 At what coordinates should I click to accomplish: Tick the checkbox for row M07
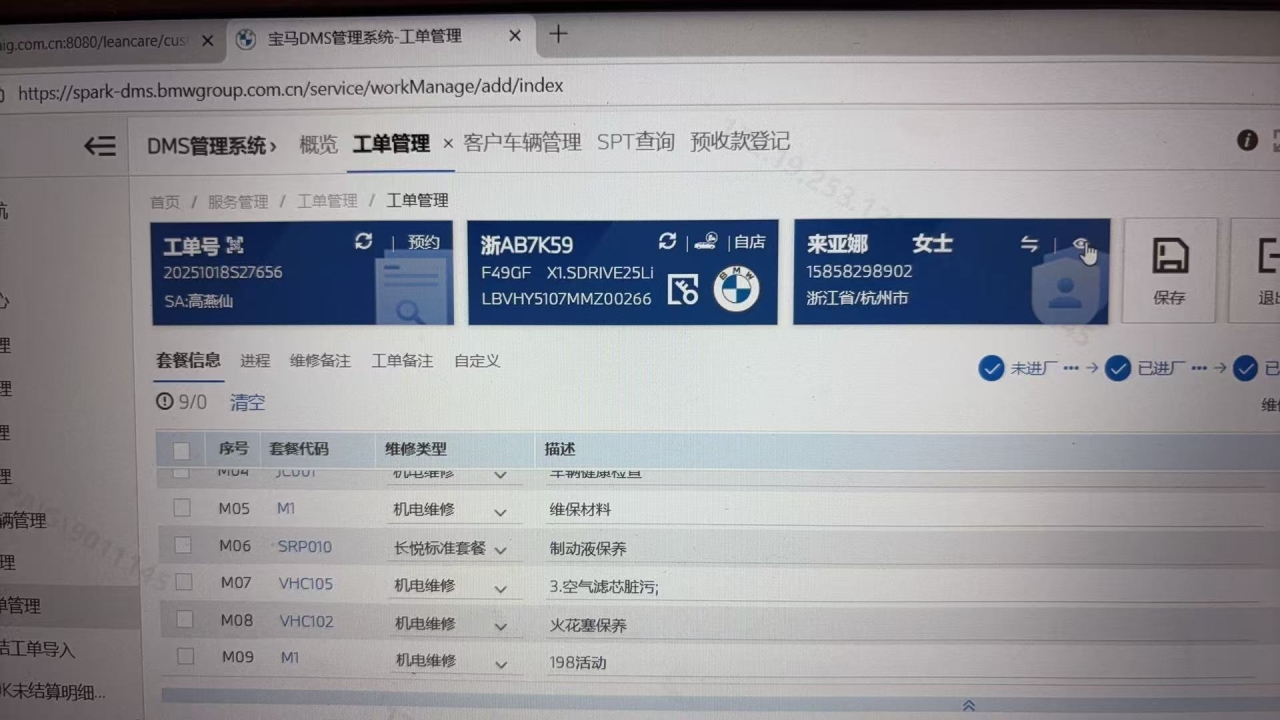click(183, 582)
